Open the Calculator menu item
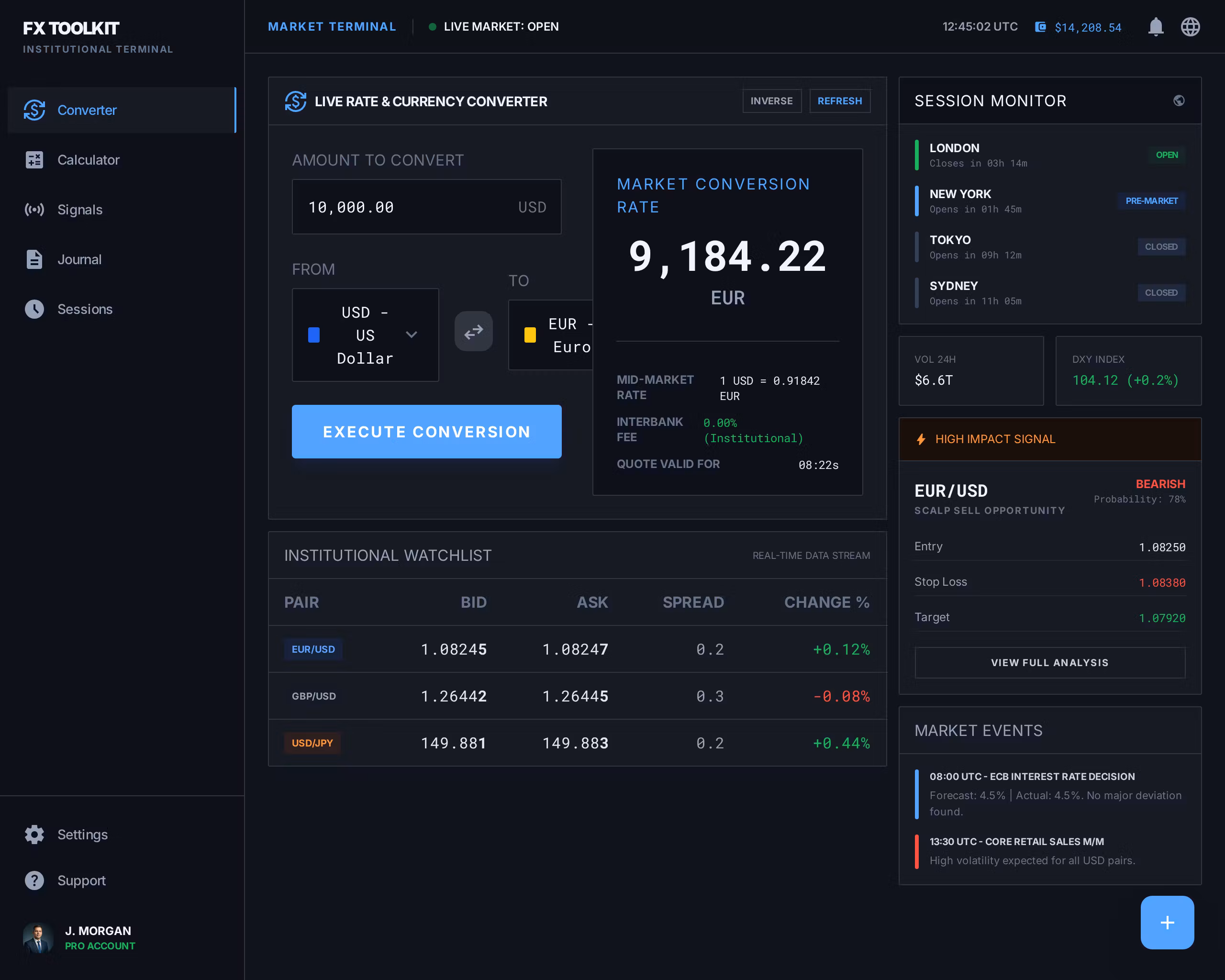The width and height of the screenshot is (1225, 980). point(122,160)
